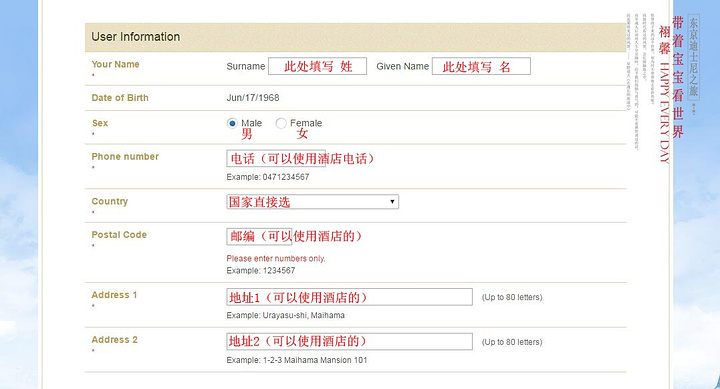The image size is (720, 389).
Task: Click the Address 2 input field
Action: tap(349, 341)
